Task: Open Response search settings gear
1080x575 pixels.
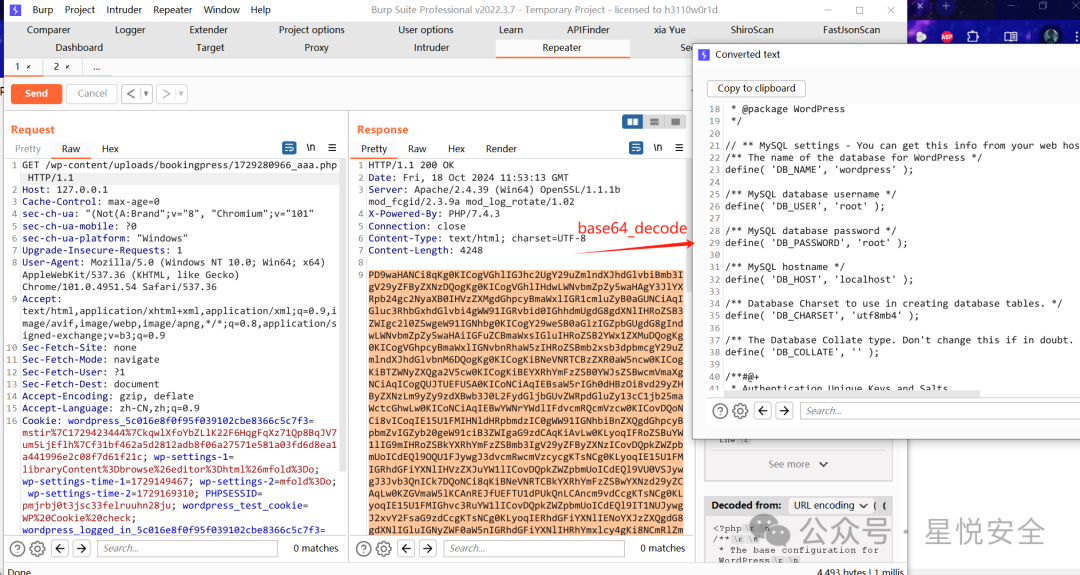Action: coord(384,548)
